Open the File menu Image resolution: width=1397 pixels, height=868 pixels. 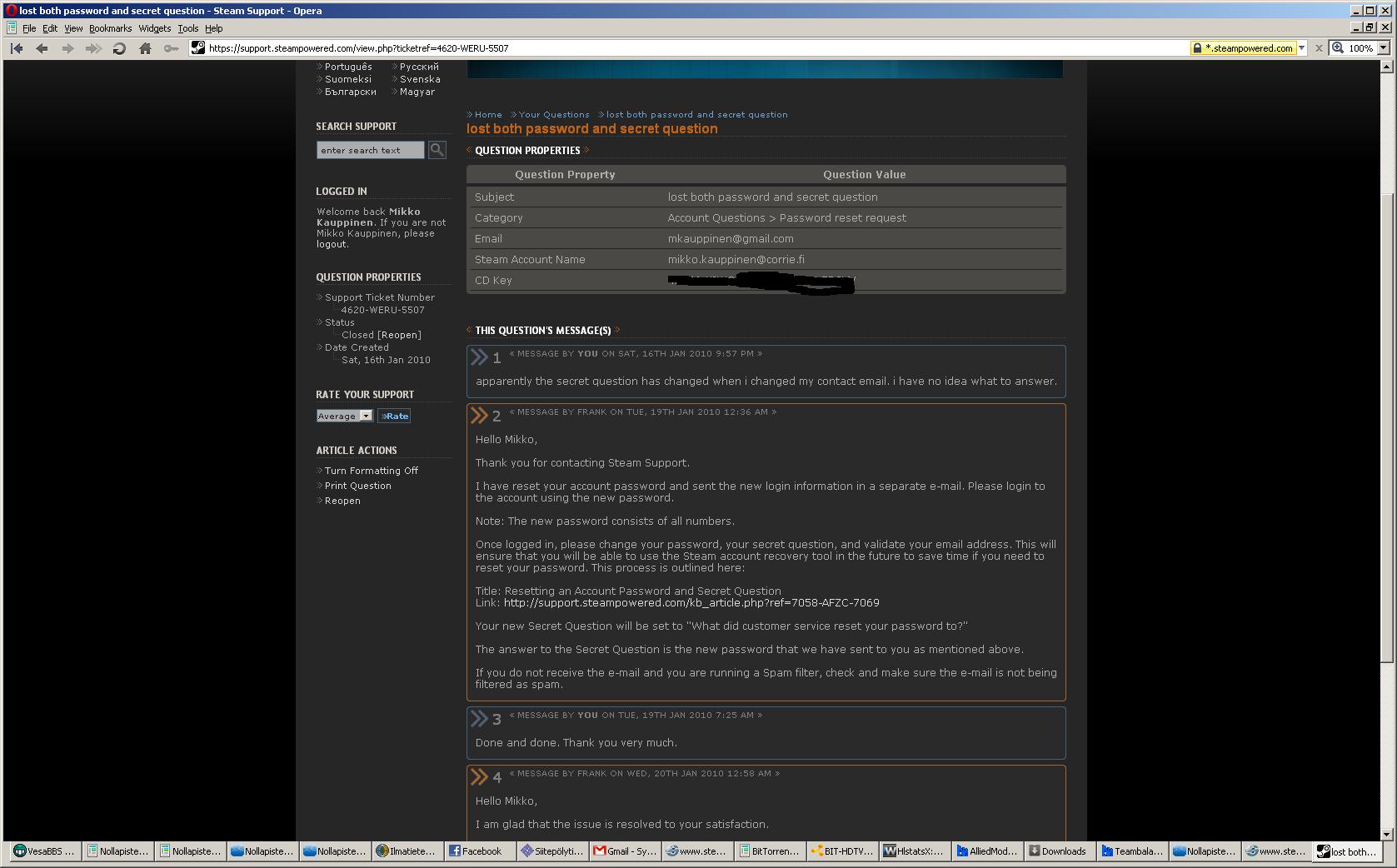[x=29, y=28]
